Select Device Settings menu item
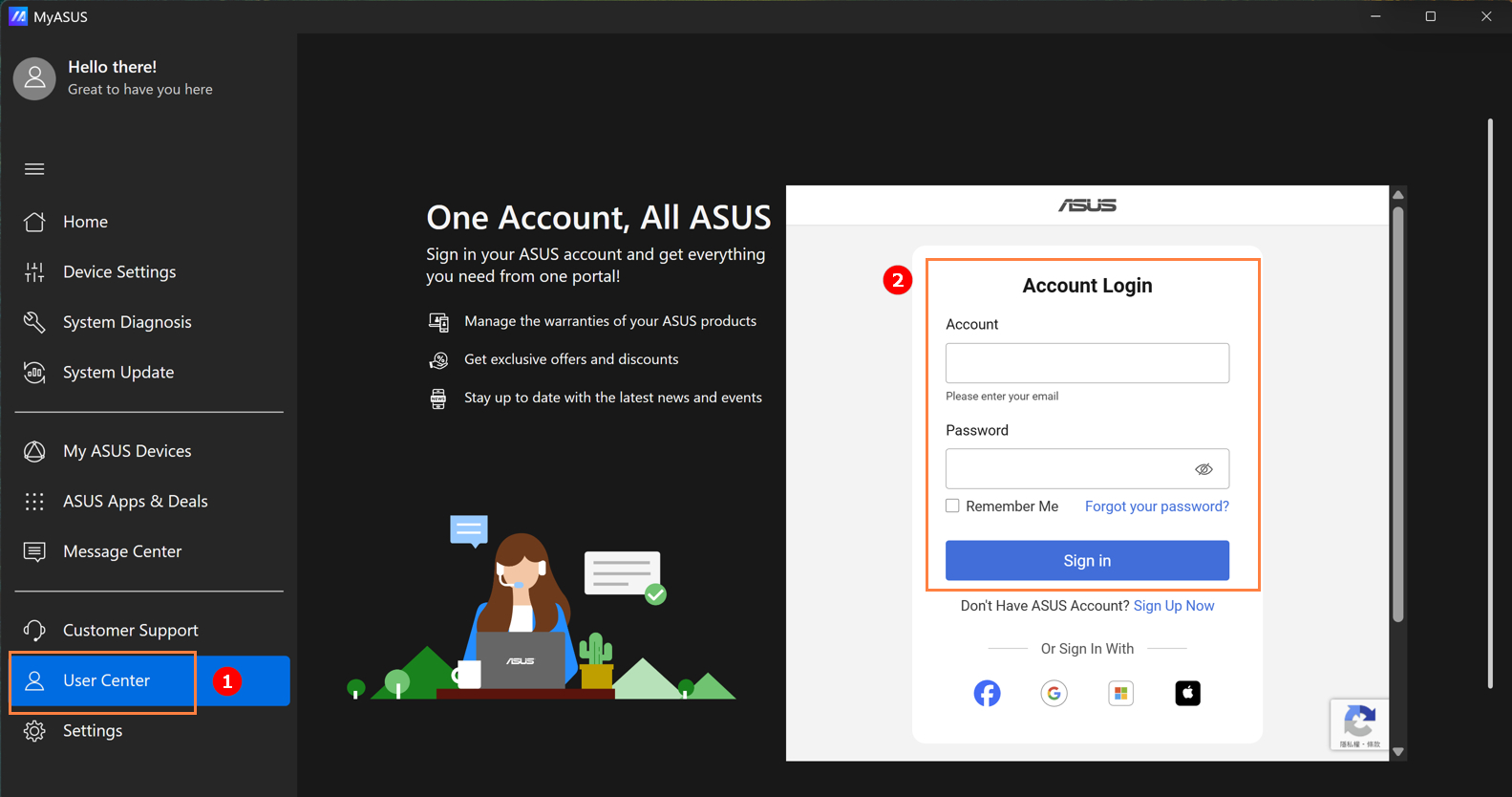The height and width of the screenshot is (797, 1512). [x=118, y=272]
